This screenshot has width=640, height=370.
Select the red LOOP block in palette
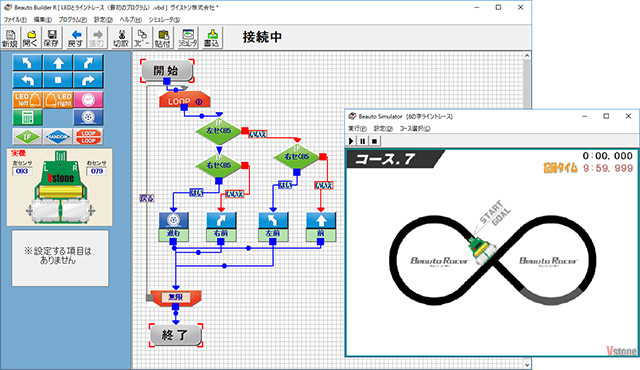(88, 137)
